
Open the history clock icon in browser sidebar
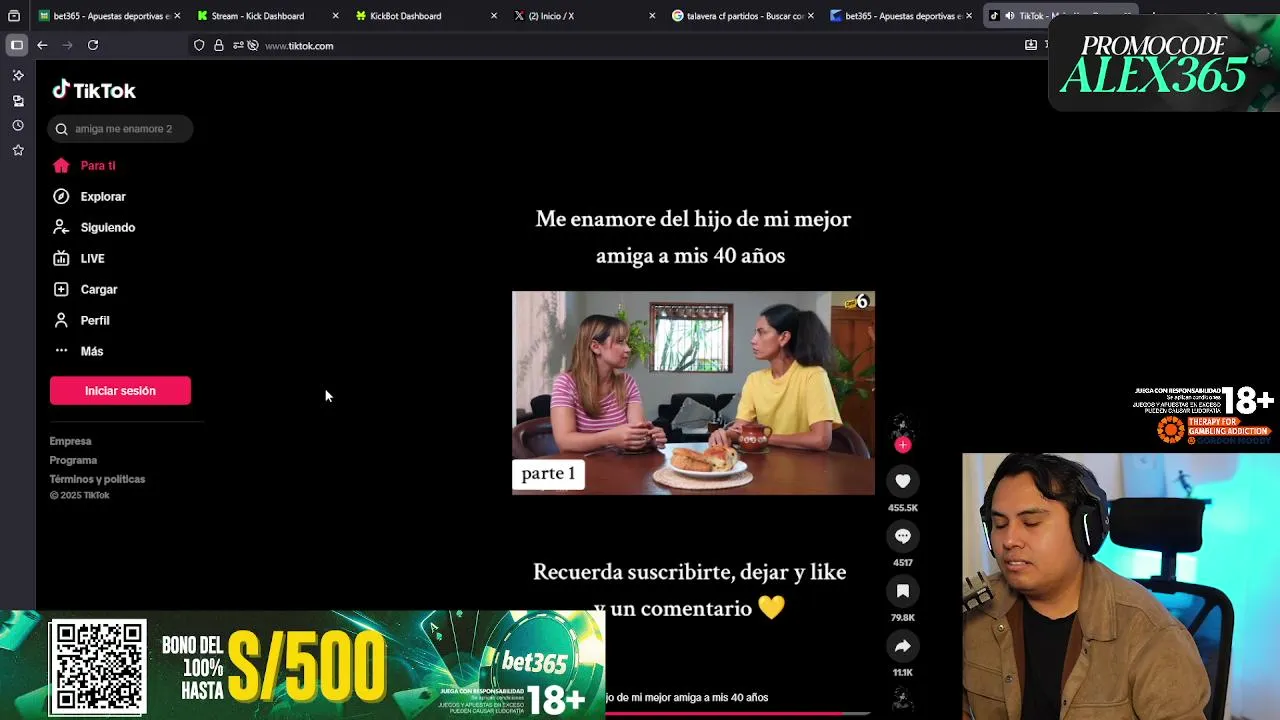point(18,126)
